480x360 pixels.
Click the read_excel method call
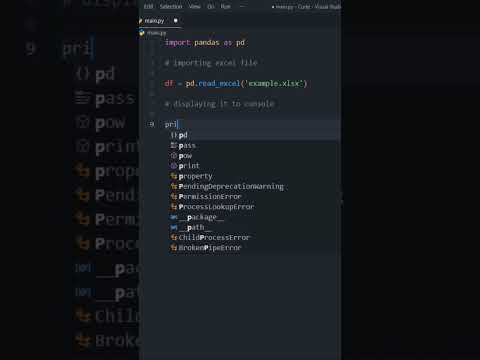click(x=219, y=83)
